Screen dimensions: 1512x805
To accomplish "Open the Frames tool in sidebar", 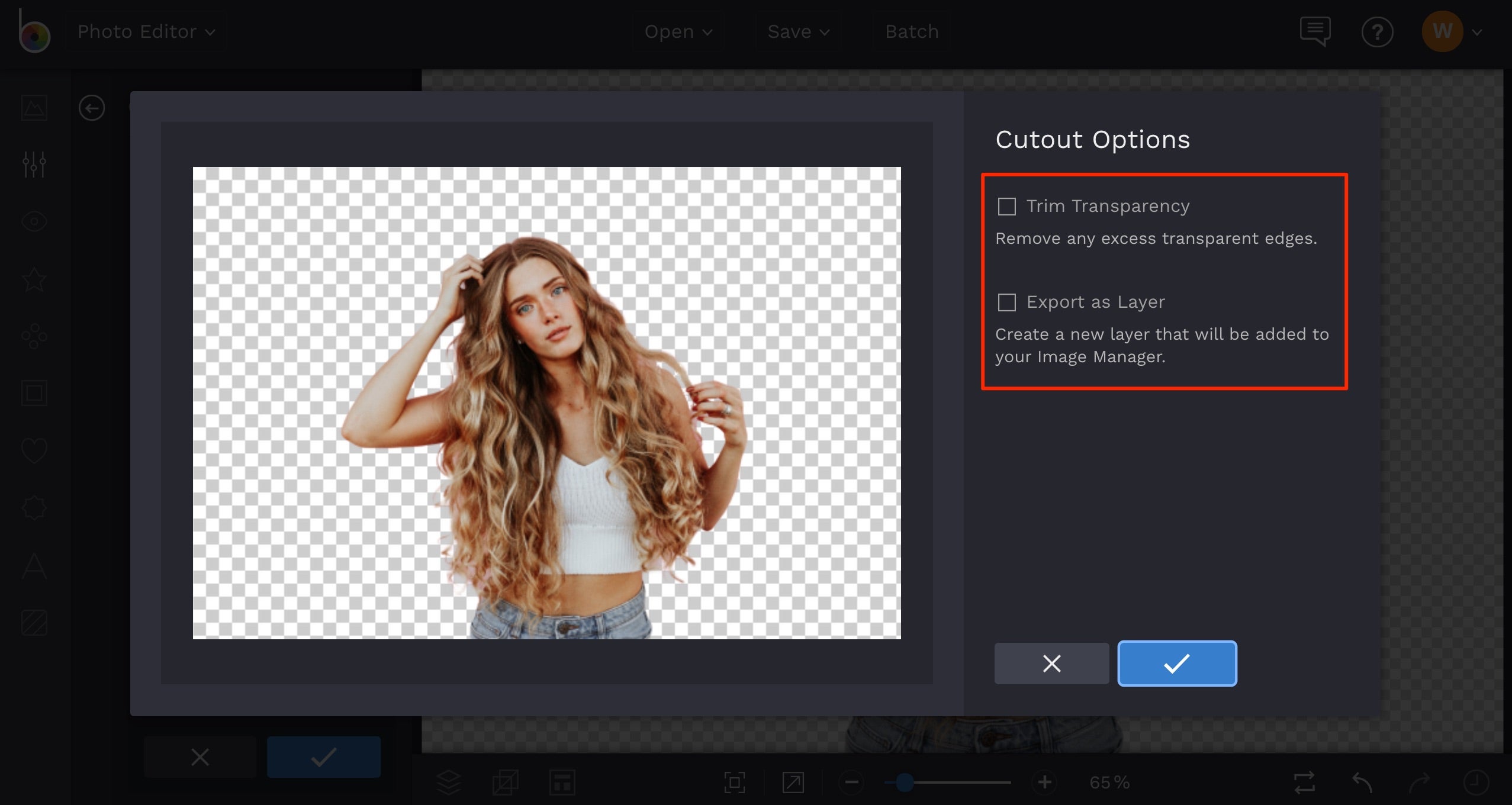I will click(34, 392).
